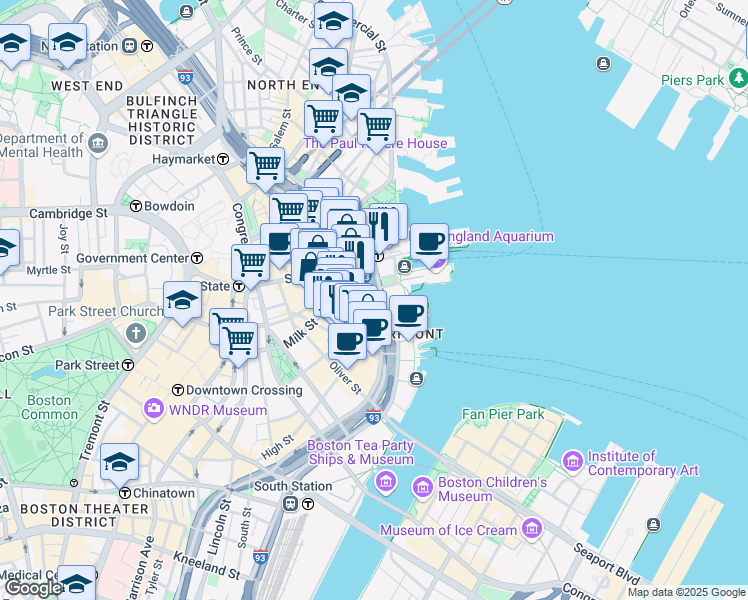Click the South Station label
The height and width of the screenshot is (600, 748).
293,486
